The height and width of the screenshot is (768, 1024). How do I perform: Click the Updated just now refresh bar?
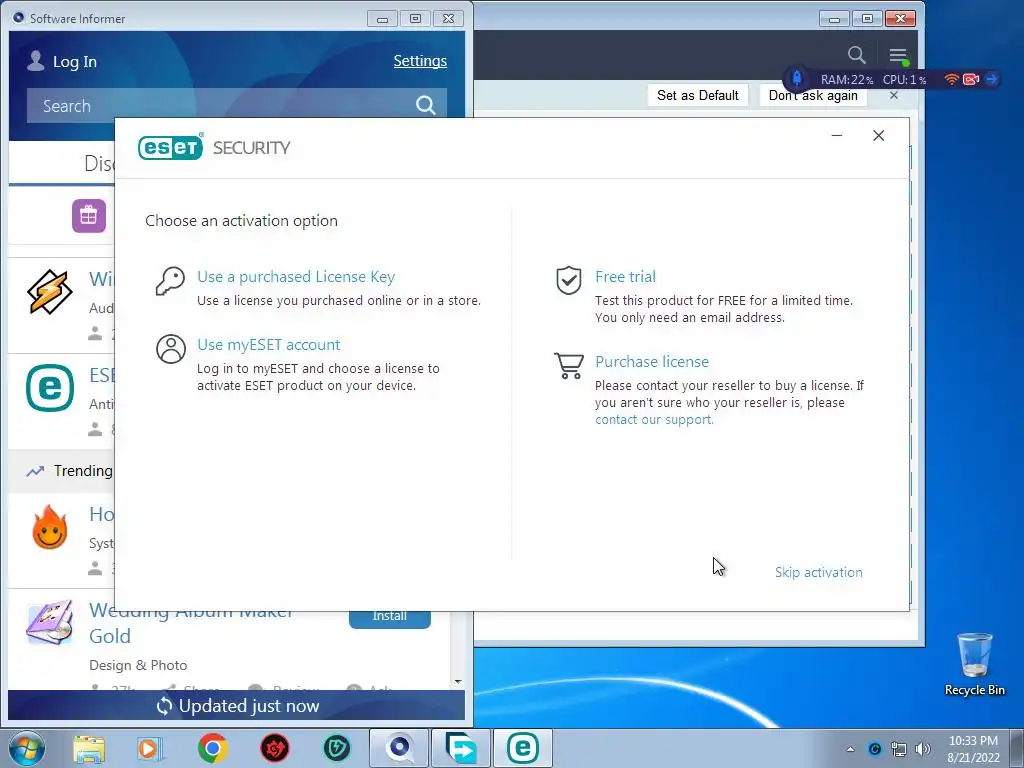(236, 706)
